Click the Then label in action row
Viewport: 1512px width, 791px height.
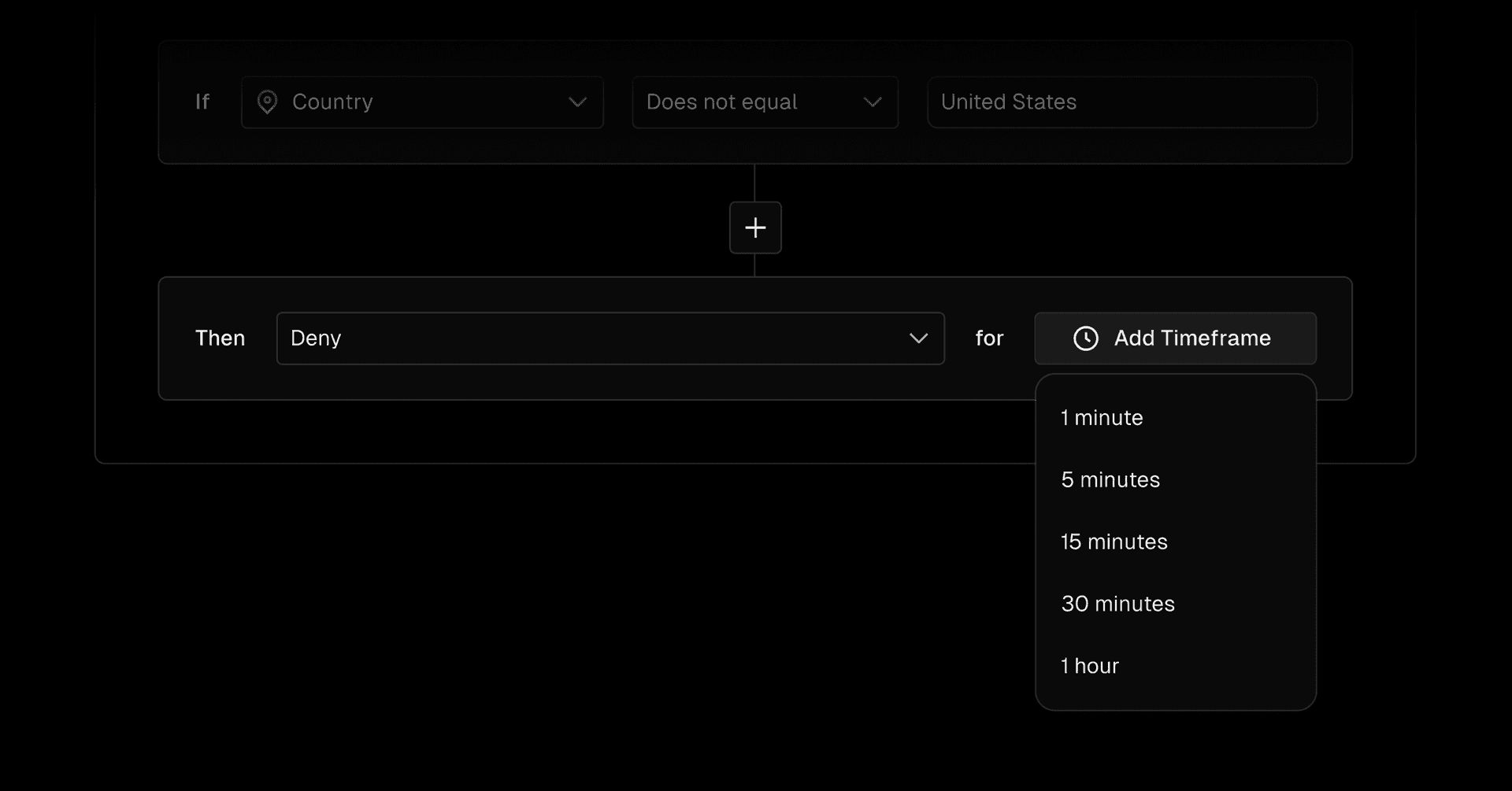coord(220,338)
